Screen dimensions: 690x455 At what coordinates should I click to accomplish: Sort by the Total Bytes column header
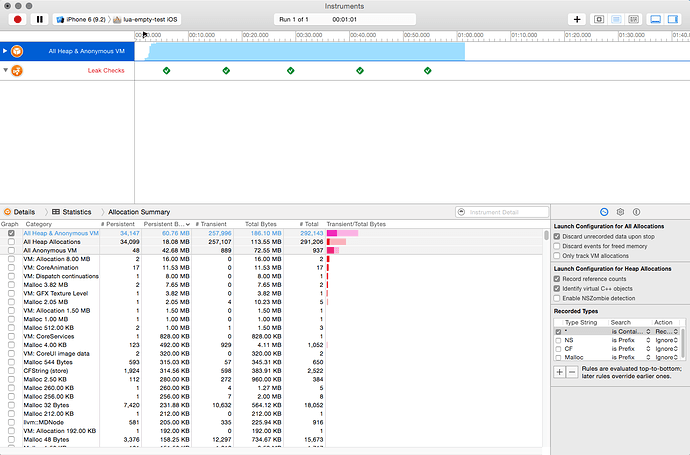pos(261,224)
